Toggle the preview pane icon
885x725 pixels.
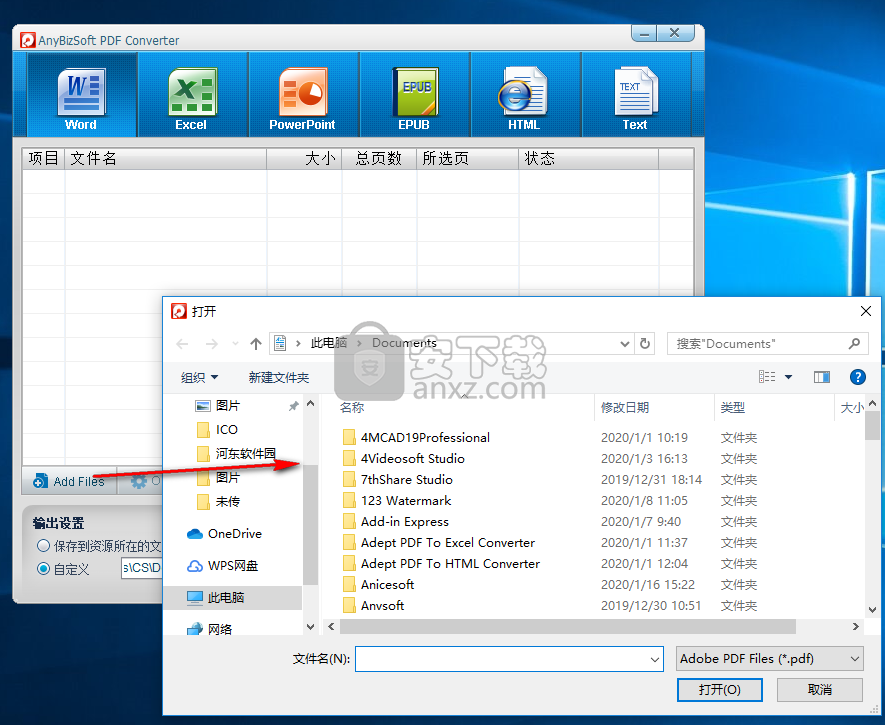click(822, 377)
